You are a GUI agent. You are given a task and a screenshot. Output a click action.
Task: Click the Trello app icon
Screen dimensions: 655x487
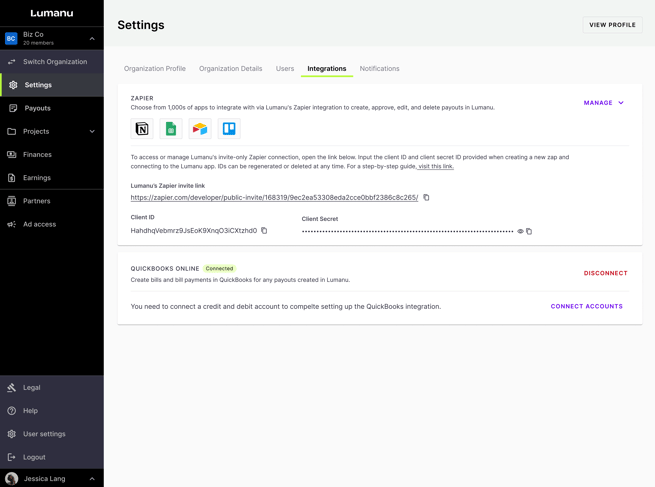coord(229,129)
